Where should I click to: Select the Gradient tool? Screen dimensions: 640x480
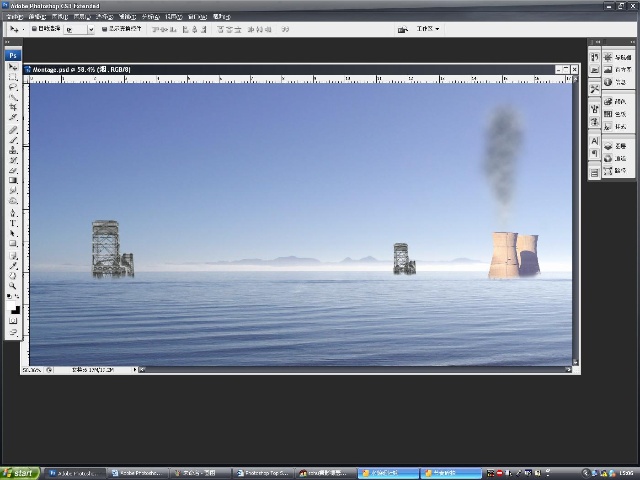tap(13, 180)
